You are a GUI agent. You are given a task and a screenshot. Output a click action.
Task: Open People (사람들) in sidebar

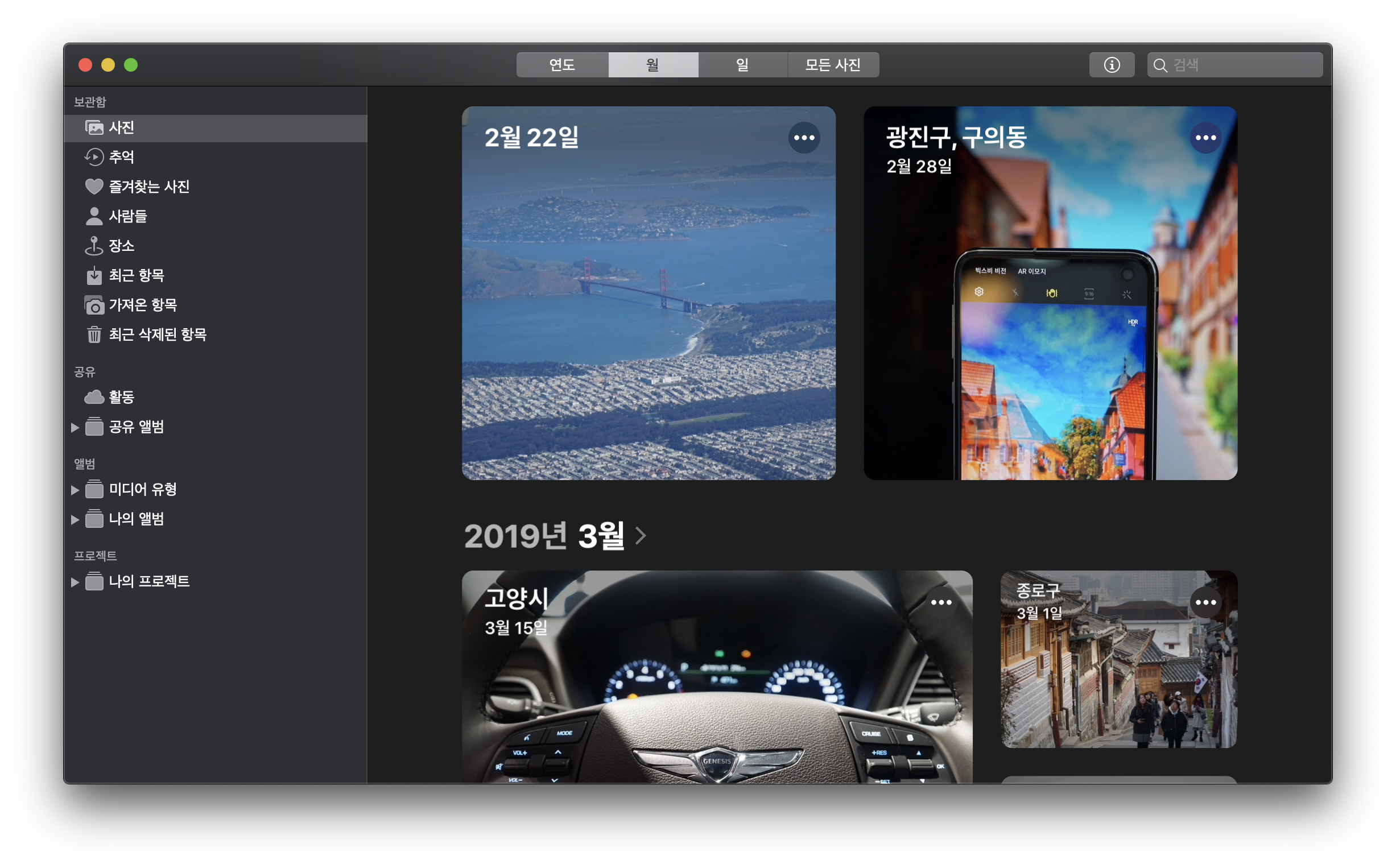pyautogui.click(x=94, y=216)
